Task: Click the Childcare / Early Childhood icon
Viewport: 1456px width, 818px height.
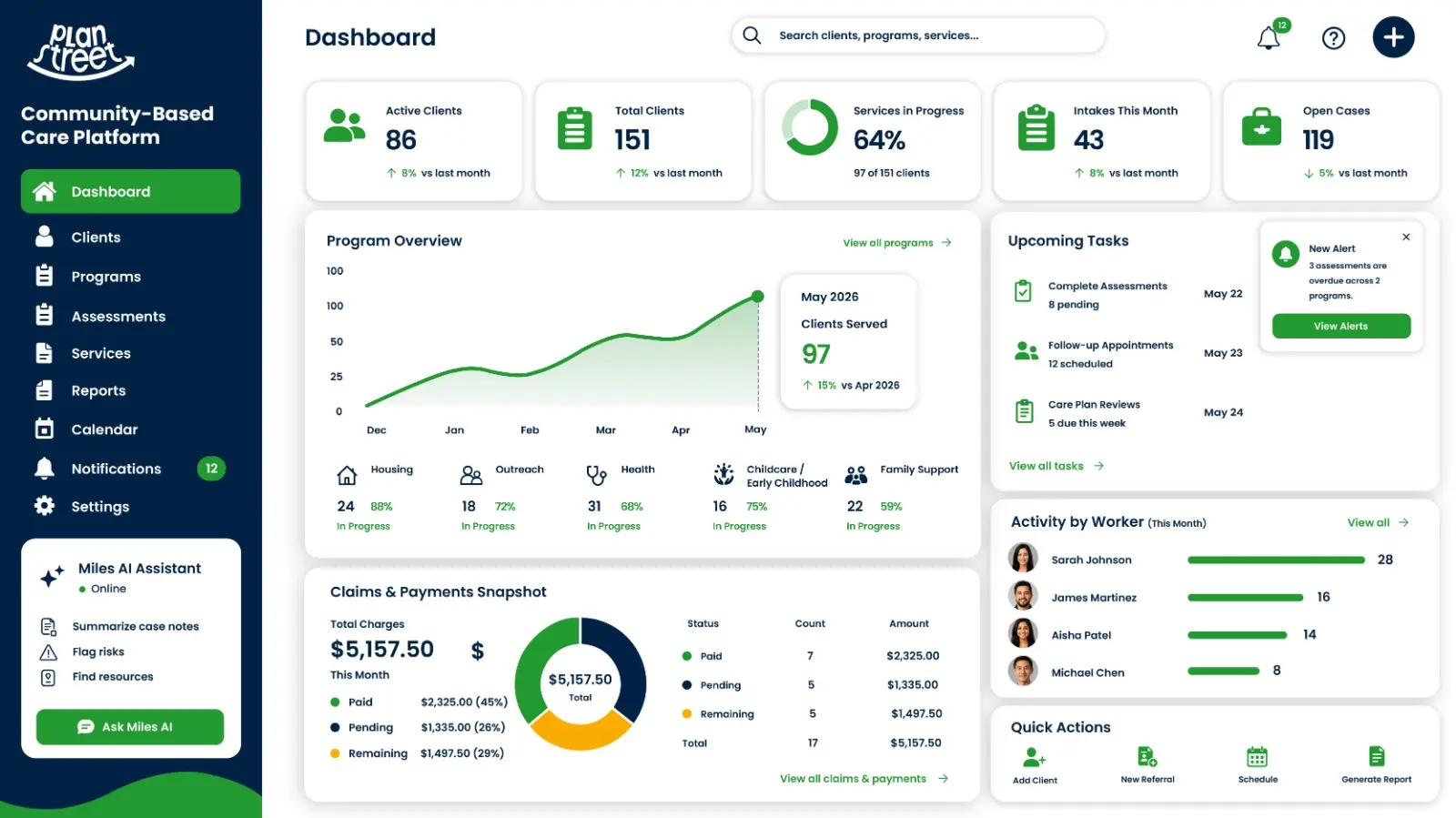Action: point(723,474)
